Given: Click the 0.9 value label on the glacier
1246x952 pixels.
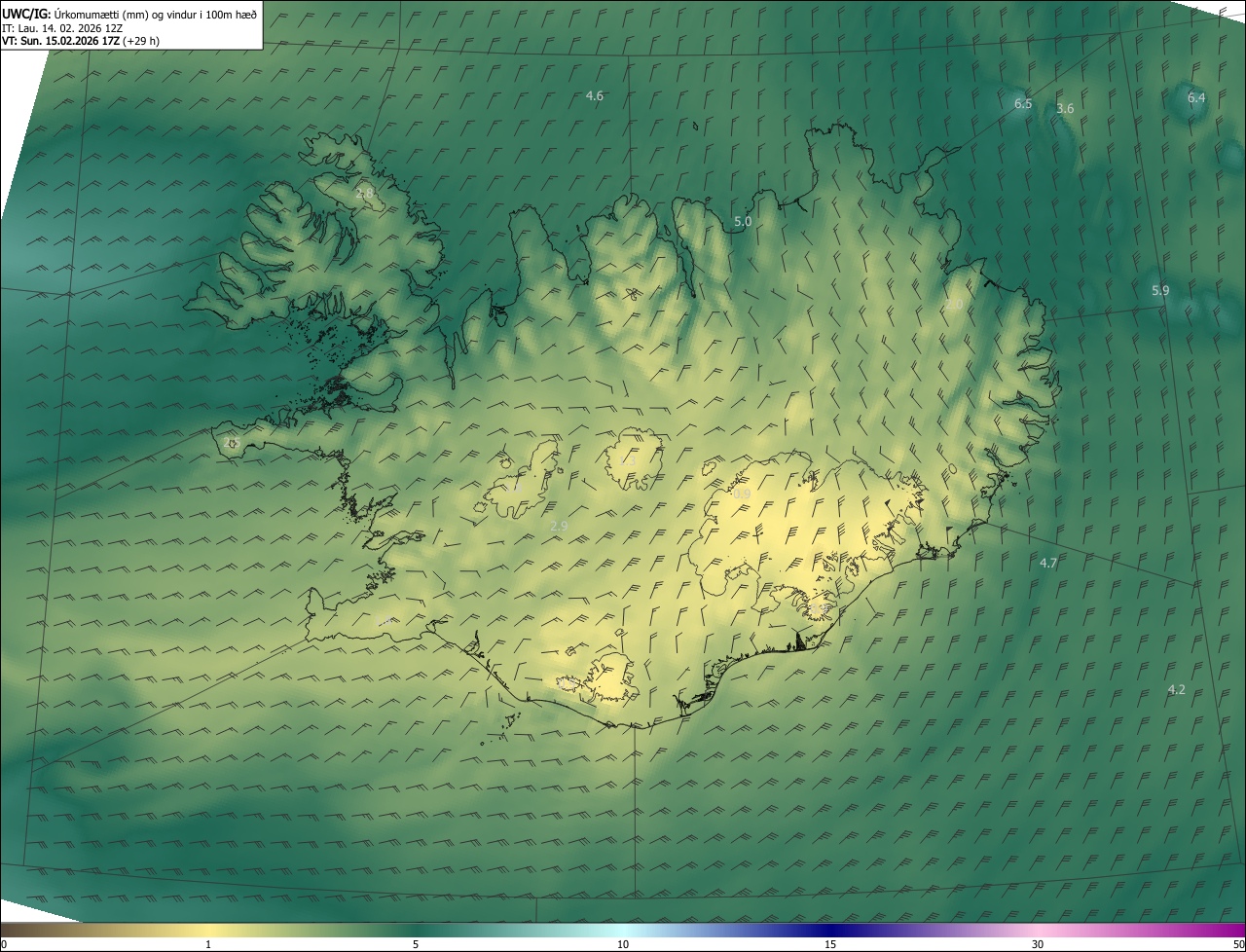Looking at the screenshot, I should point(742,494).
